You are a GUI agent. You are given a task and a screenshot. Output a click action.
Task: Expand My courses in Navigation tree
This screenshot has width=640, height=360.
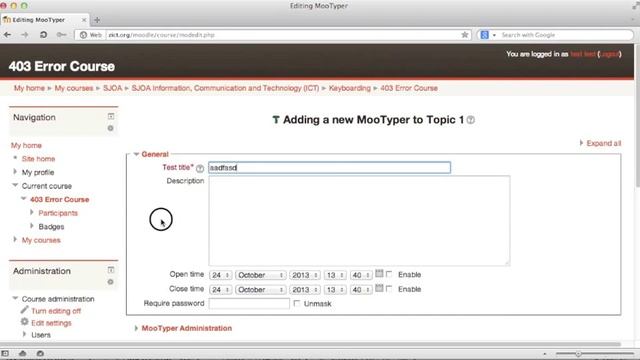coord(15,239)
